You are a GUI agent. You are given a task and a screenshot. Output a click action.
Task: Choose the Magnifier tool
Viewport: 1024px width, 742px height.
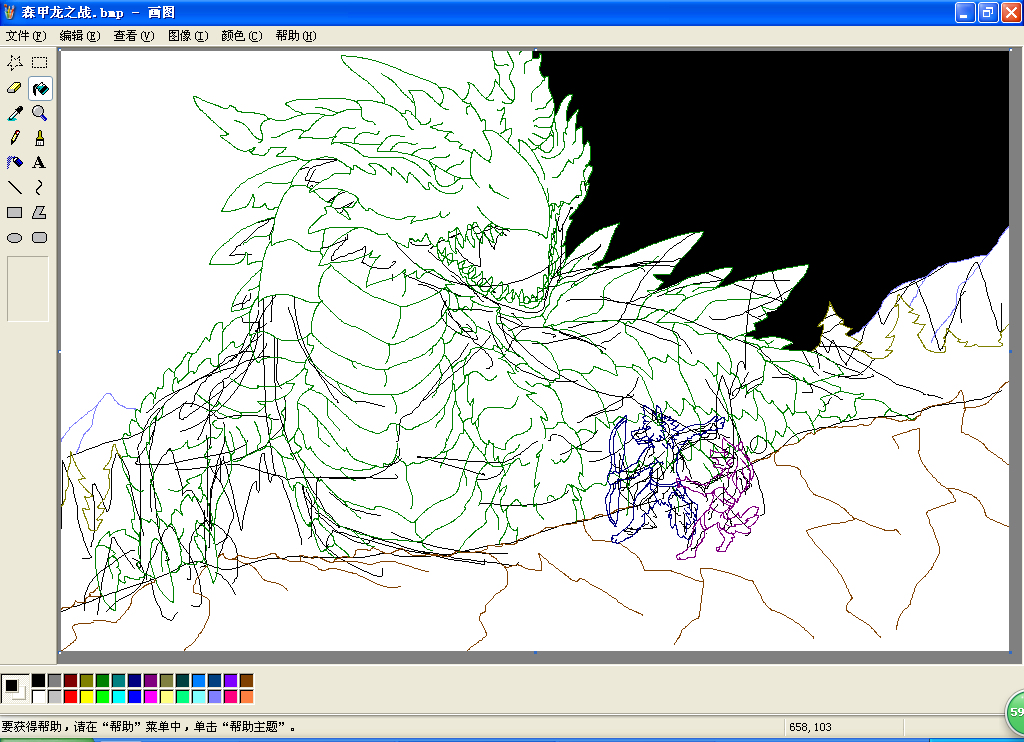40,113
